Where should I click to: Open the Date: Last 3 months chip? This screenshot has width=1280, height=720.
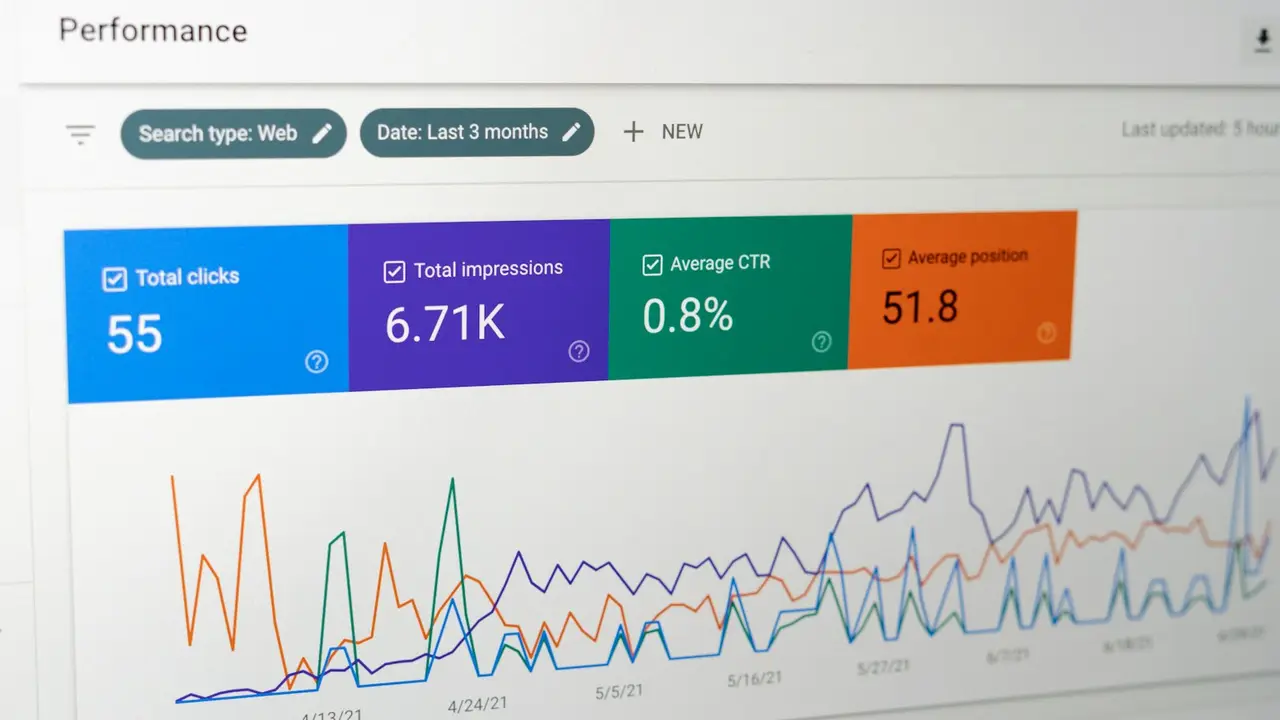477,132
